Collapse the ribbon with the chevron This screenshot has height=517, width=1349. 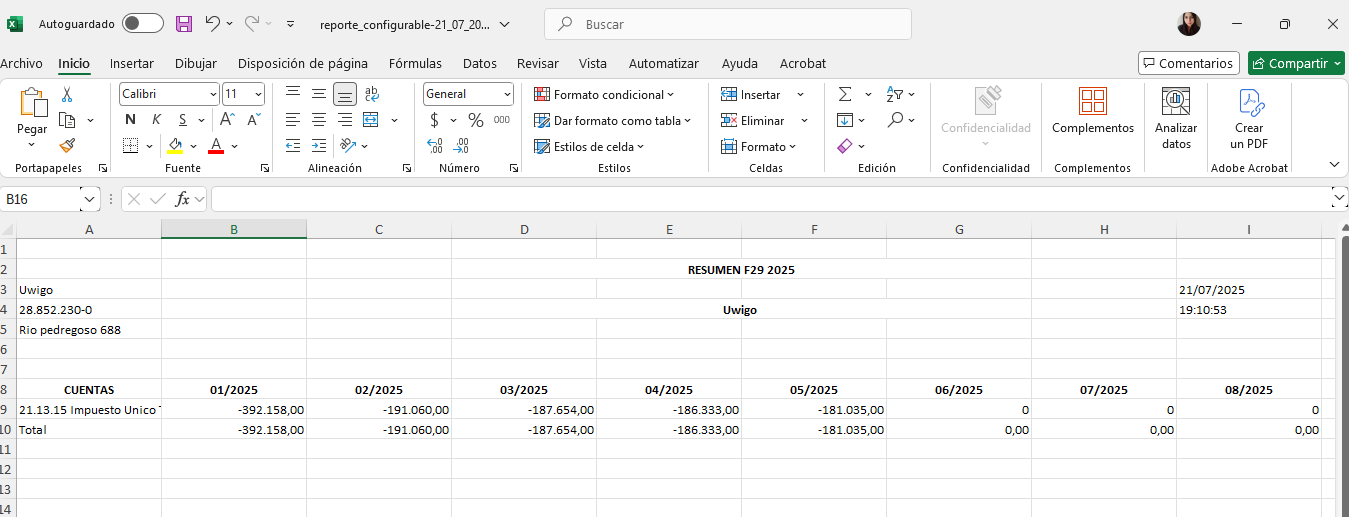[1334, 164]
